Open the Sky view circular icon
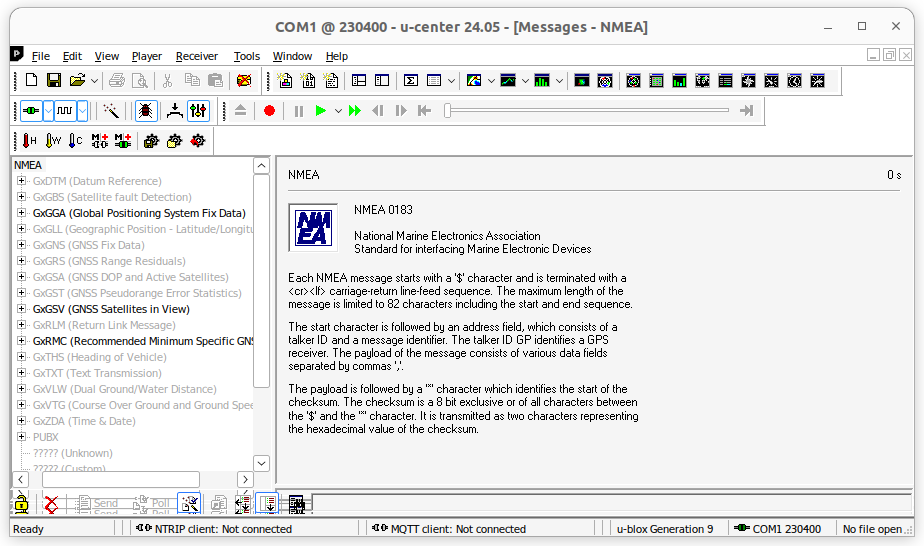 tap(605, 81)
